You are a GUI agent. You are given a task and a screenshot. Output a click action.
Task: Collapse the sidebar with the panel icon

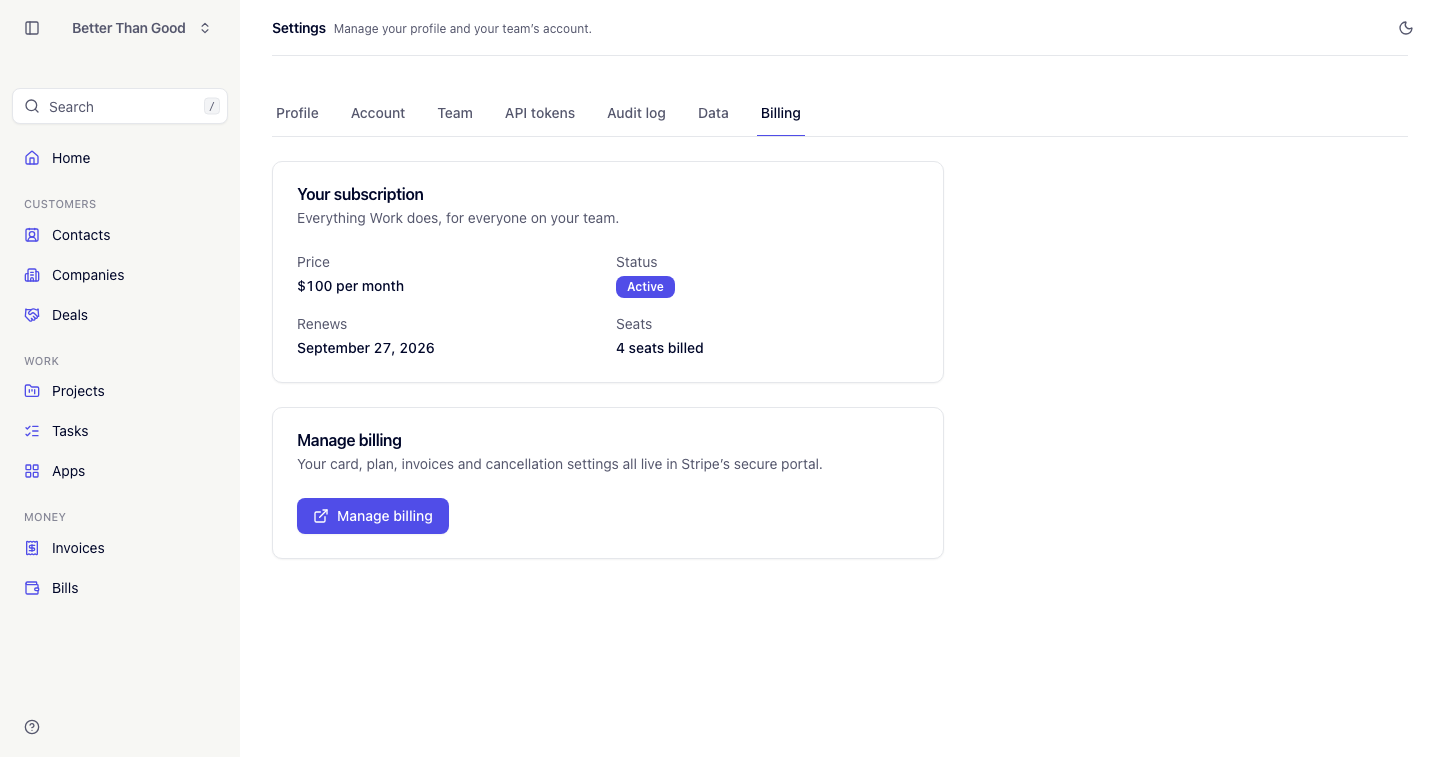click(32, 28)
